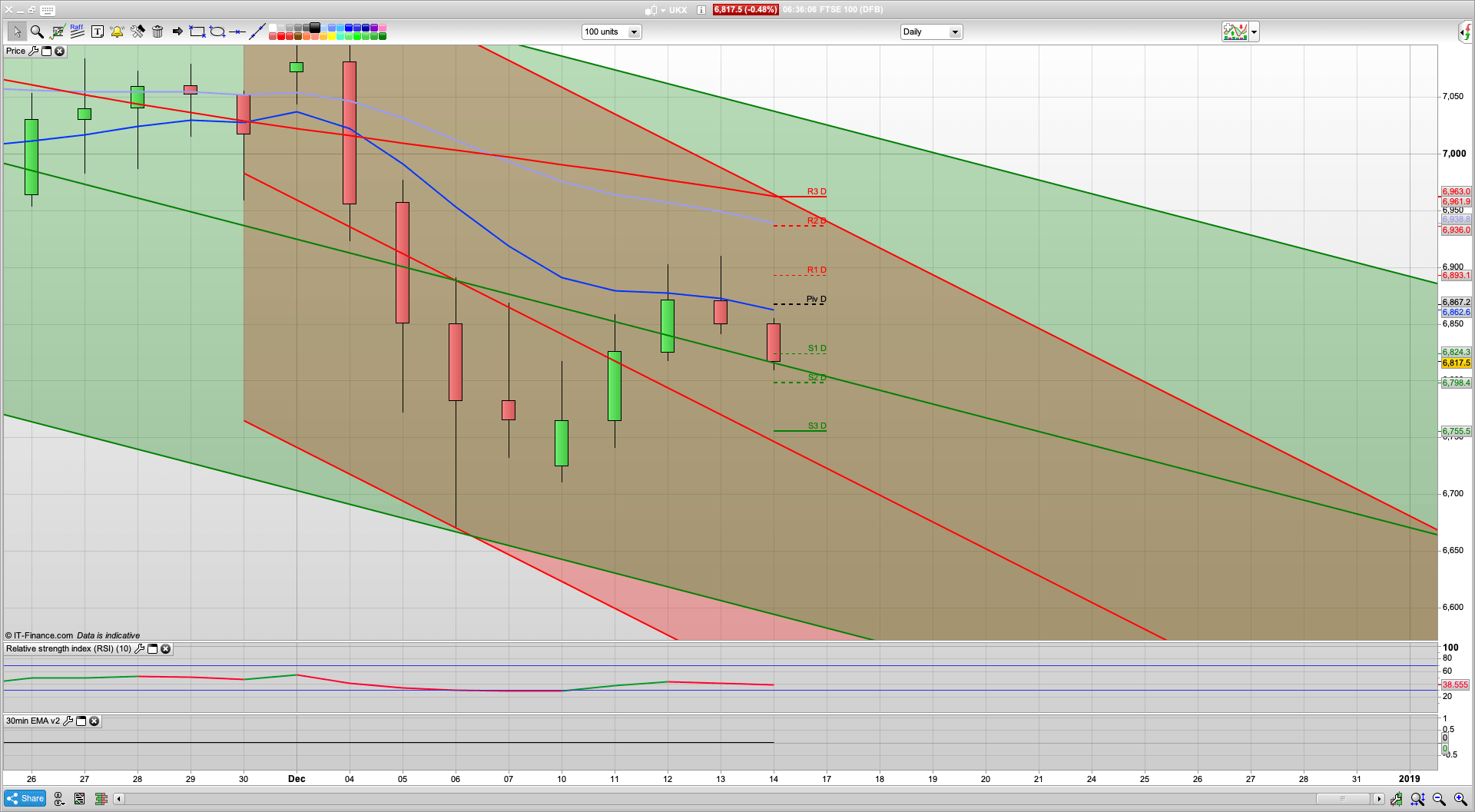This screenshot has width=1475, height=812.
Task: Choose the Text annotation tool
Action: pos(98,31)
